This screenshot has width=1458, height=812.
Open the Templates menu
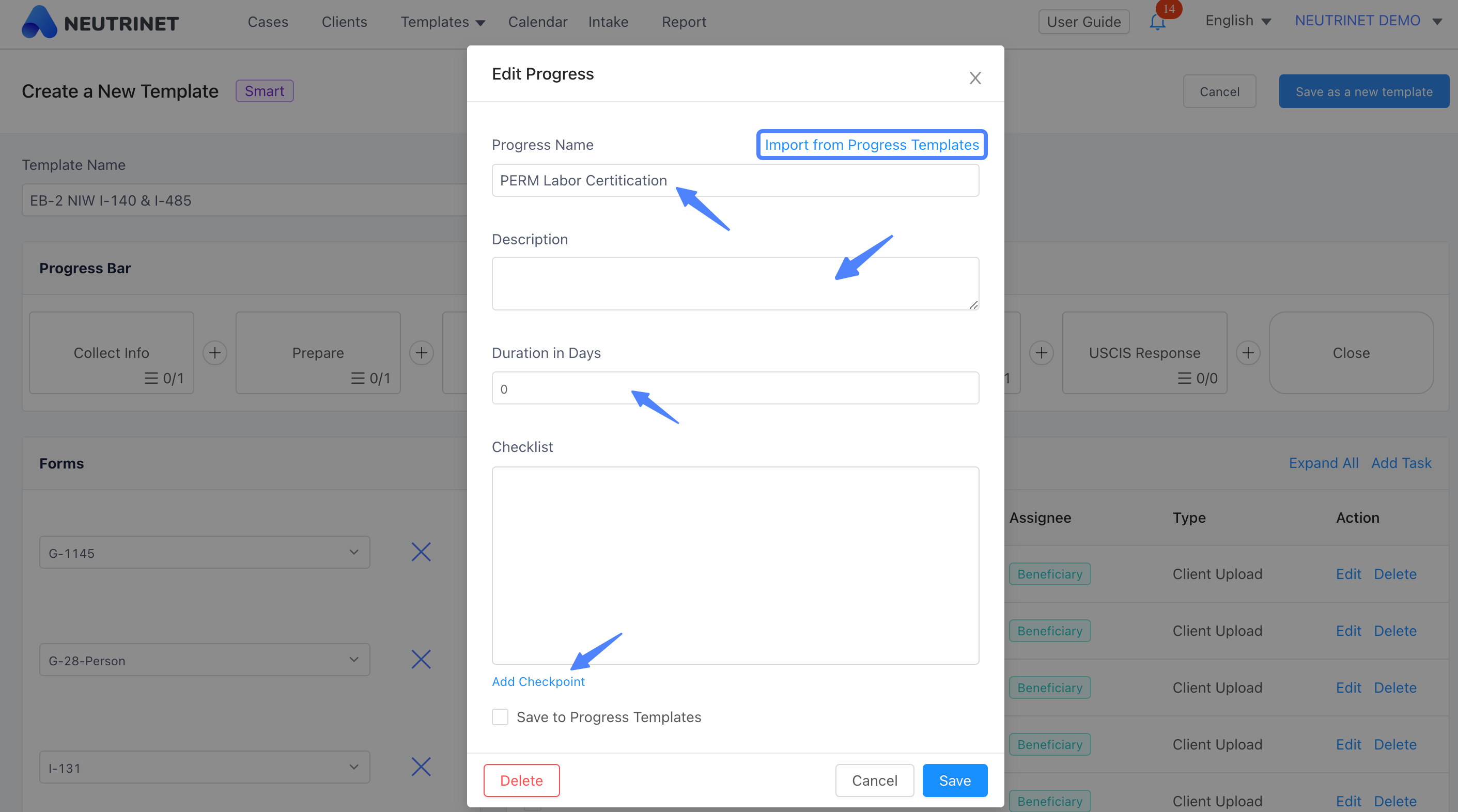pyautogui.click(x=443, y=22)
